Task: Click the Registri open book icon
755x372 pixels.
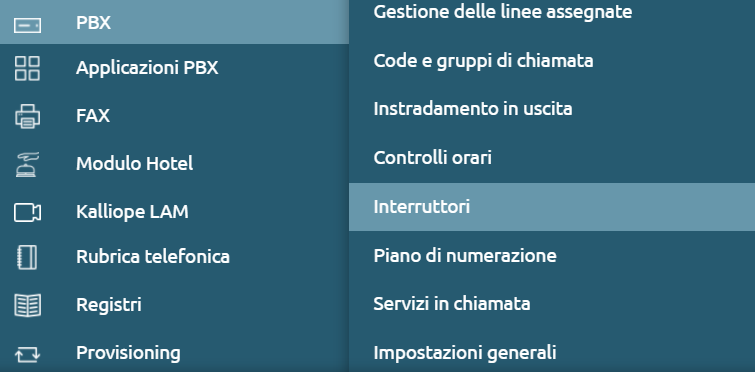Action: (27, 305)
